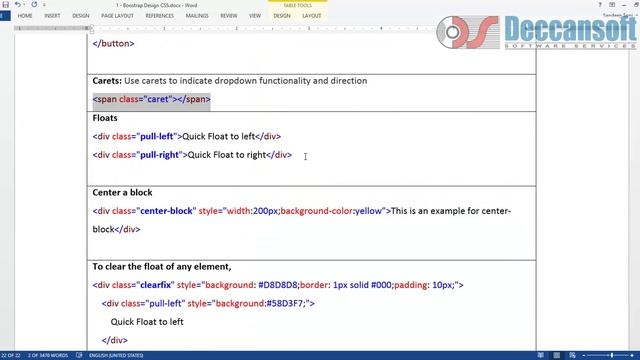The width and height of the screenshot is (640, 360).
Task: Switch to Read Mode view
Action: point(541,356)
